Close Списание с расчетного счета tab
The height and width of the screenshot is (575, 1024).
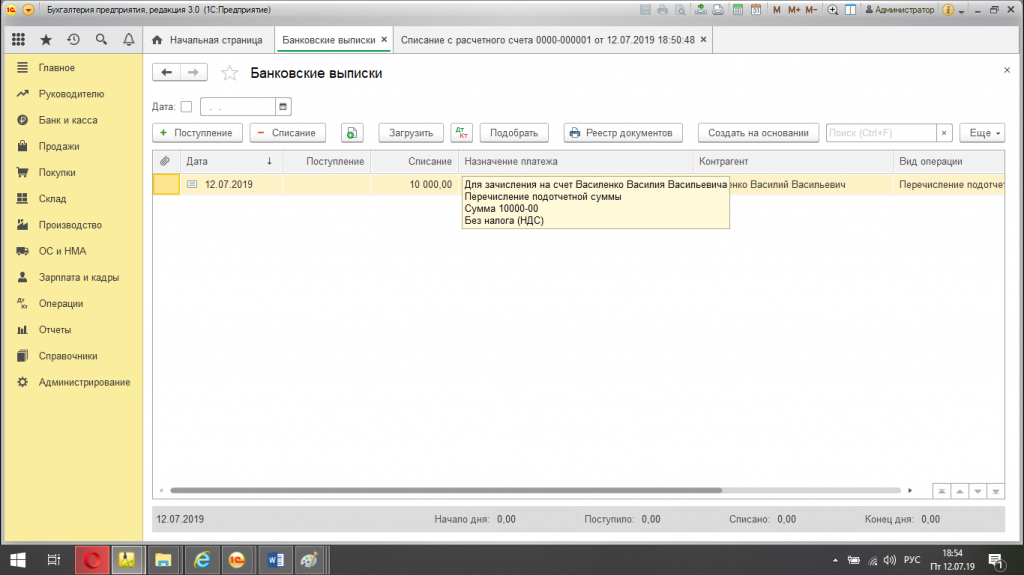click(x=703, y=39)
